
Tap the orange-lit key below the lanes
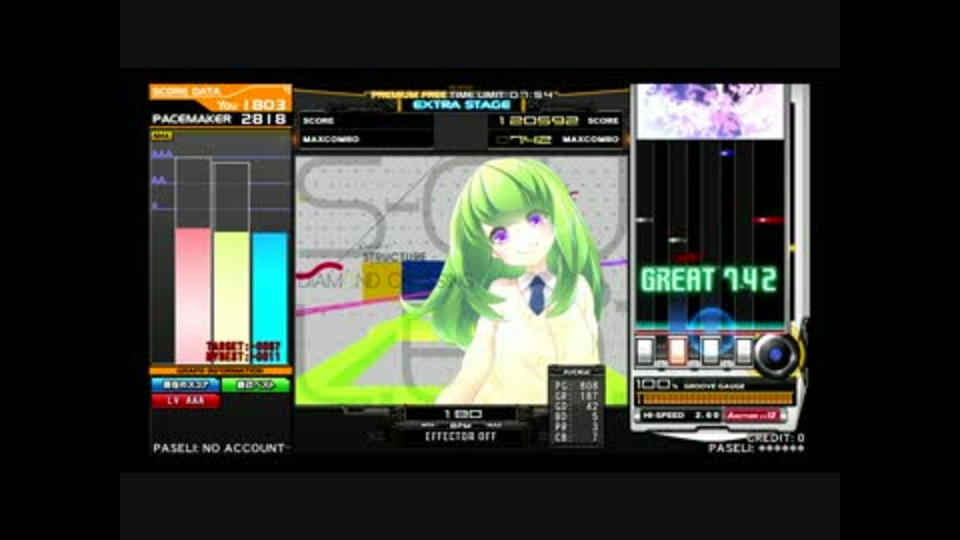coord(677,351)
